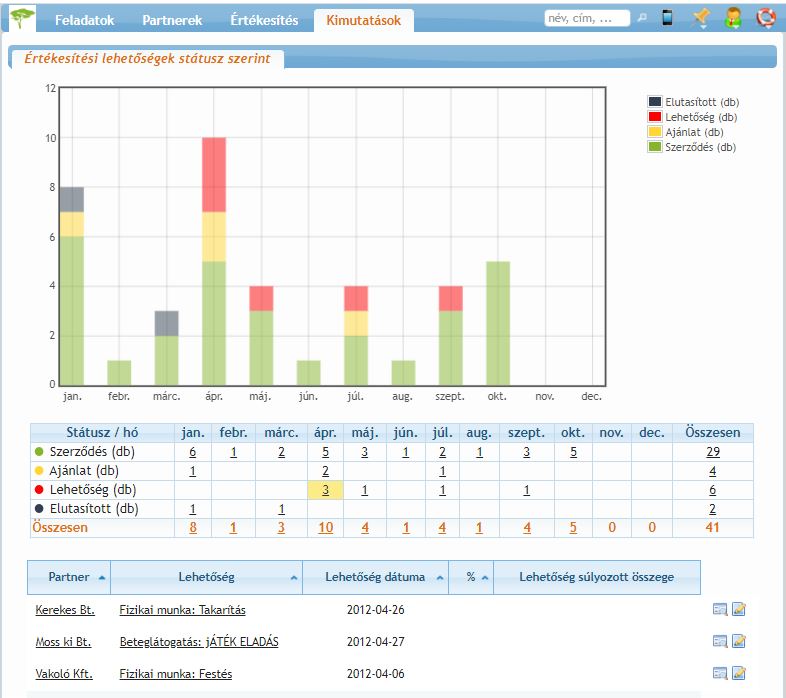786x698 pixels.
Task: Open the Értékesítés tab
Action: (264, 20)
